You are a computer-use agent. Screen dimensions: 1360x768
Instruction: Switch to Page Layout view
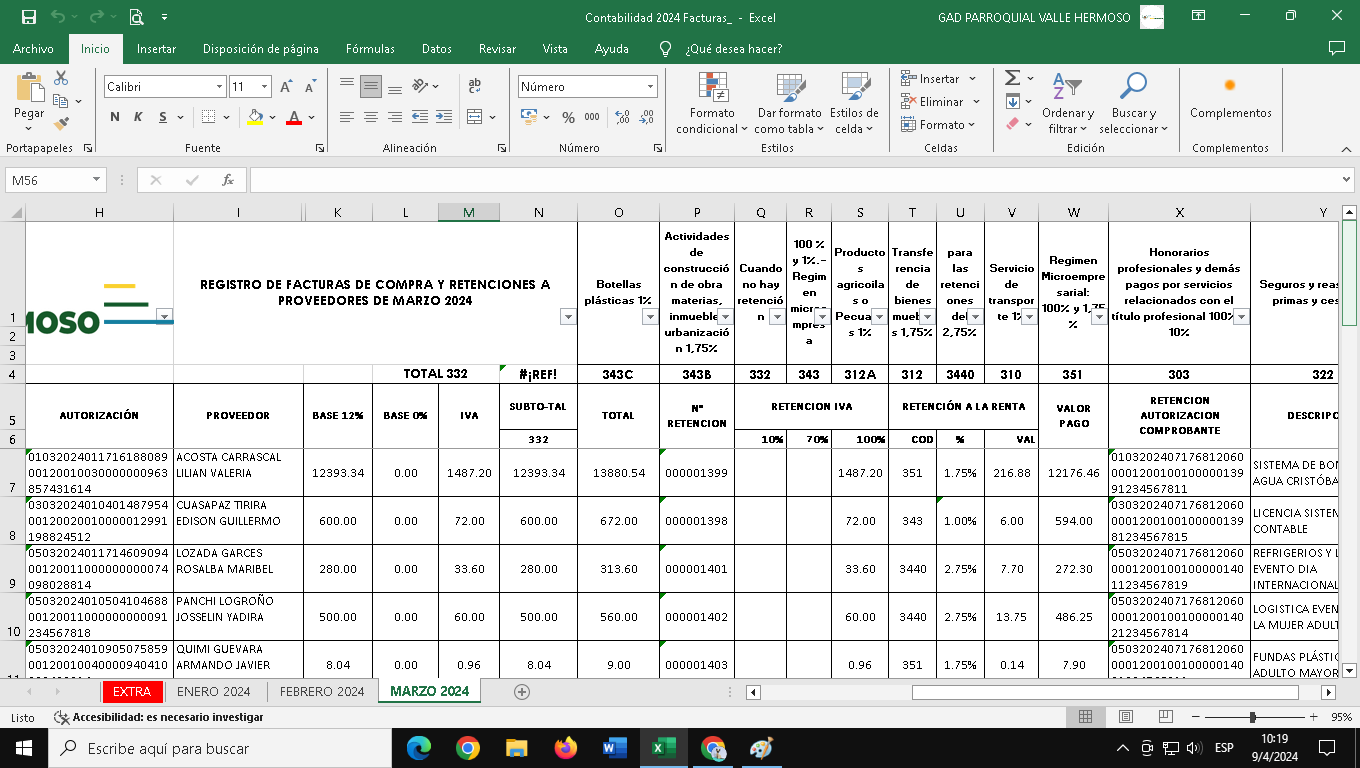1125,717
